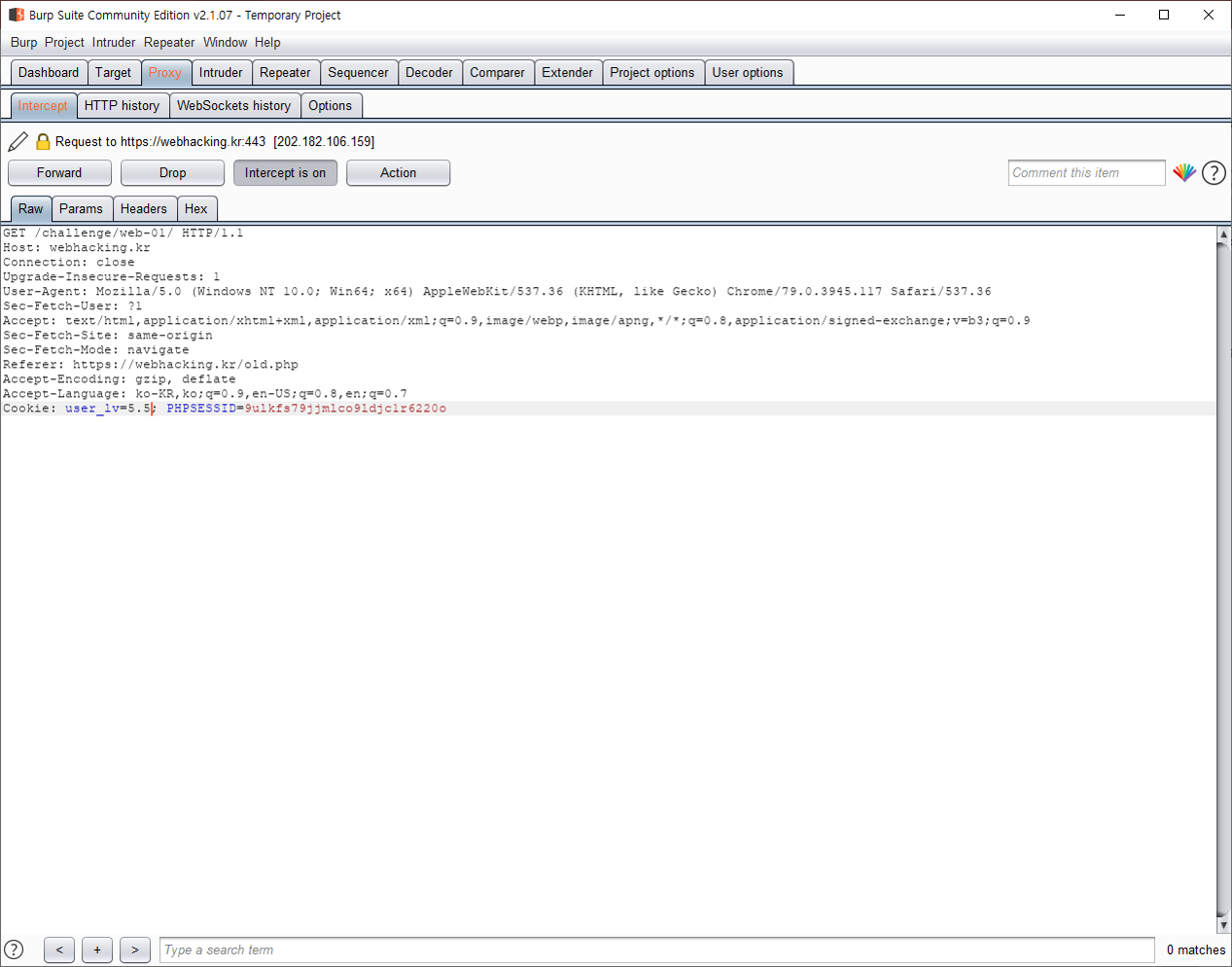1232x967 pixels.
Task: Click the user_lv cookie name
Action: click(x=92, y=409)
